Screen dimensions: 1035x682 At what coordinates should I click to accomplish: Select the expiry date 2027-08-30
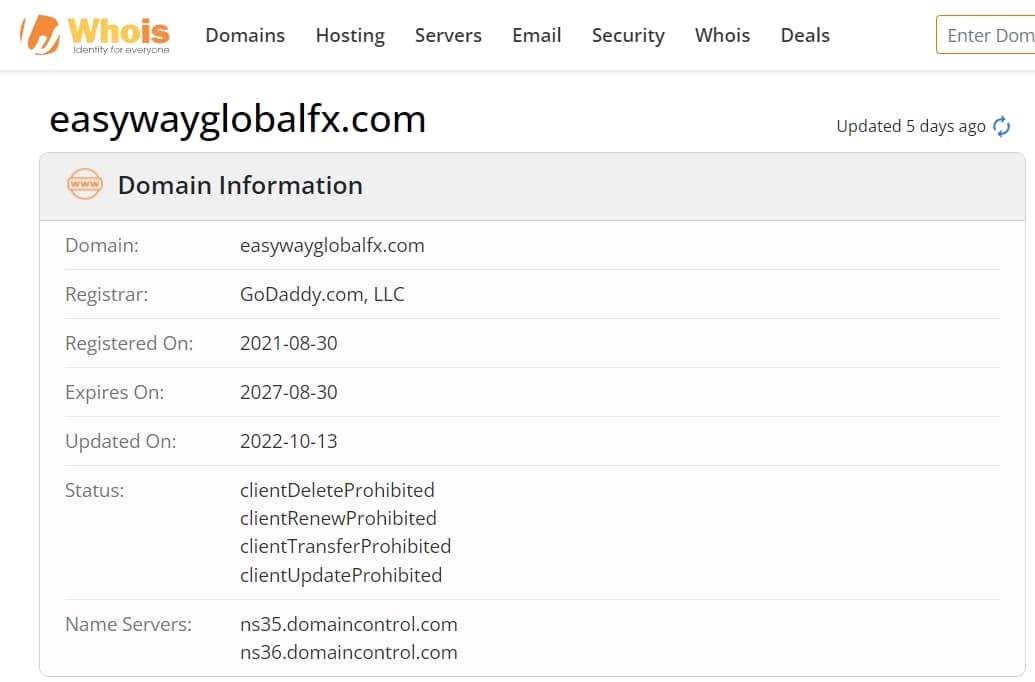pos(288,392)
